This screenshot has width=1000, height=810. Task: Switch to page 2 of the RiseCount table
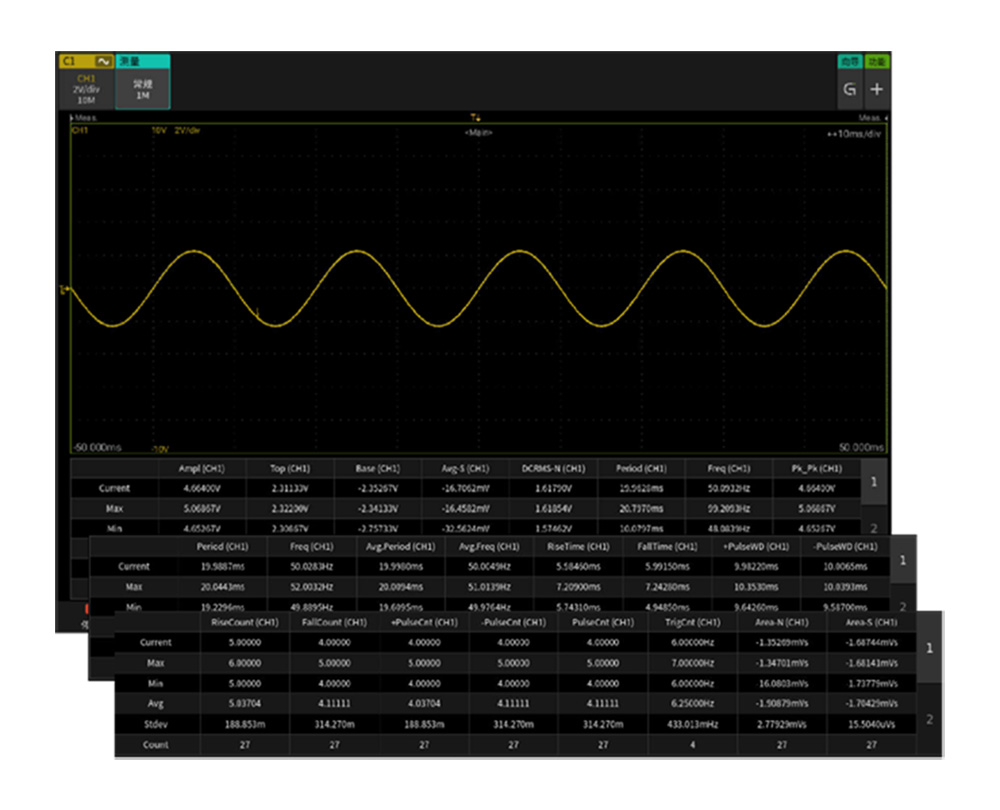pyautogui.click(x=929, y=718)
